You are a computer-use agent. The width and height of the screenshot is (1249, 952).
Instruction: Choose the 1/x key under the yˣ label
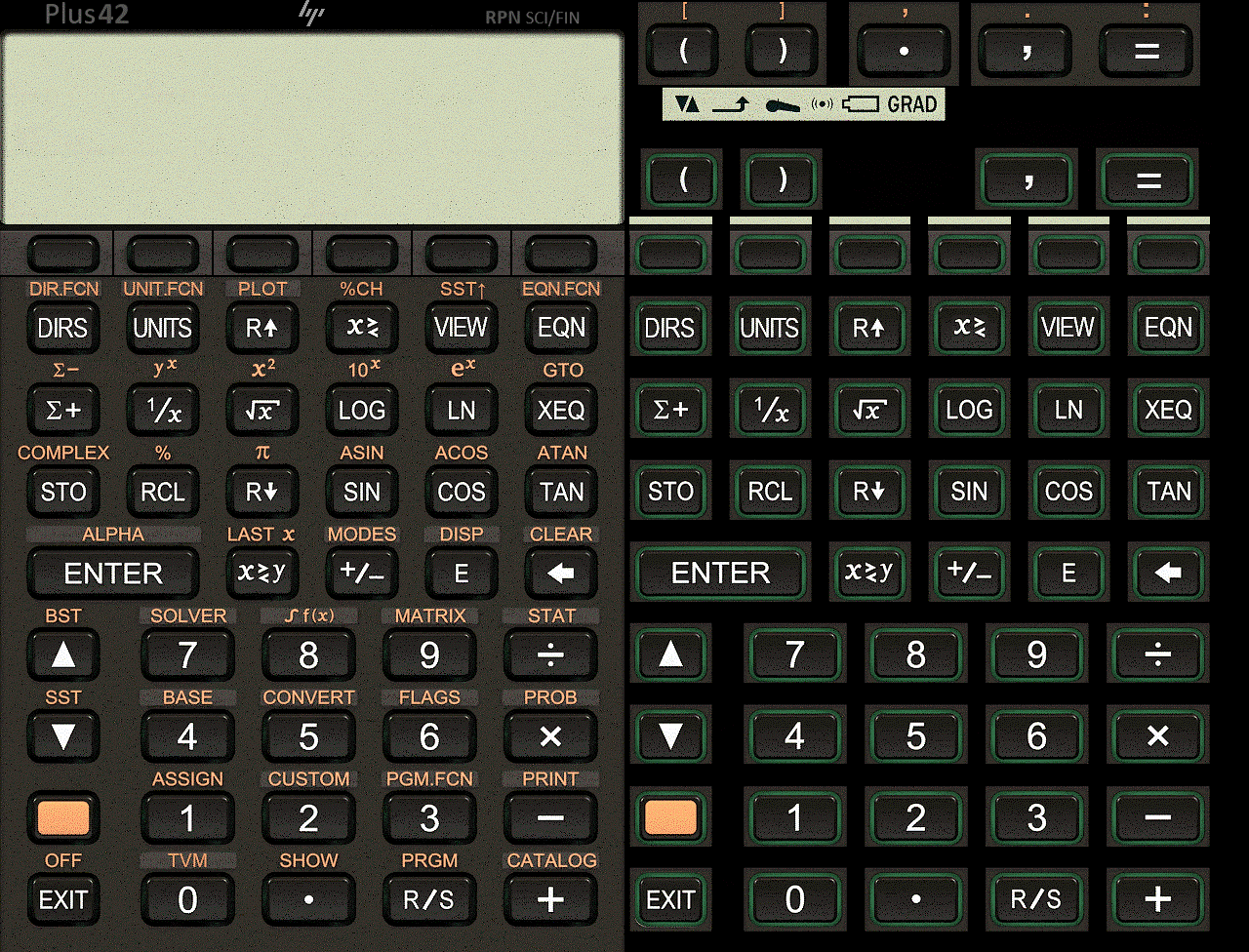[x=163, y=410]
